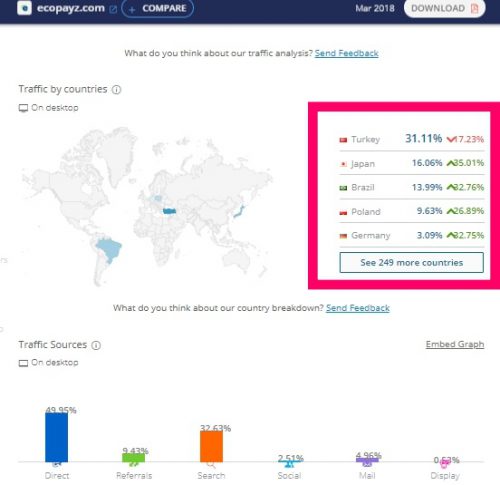Click the info icon beside Traffic by countries
500x485 pixels.
click(116, 90)
